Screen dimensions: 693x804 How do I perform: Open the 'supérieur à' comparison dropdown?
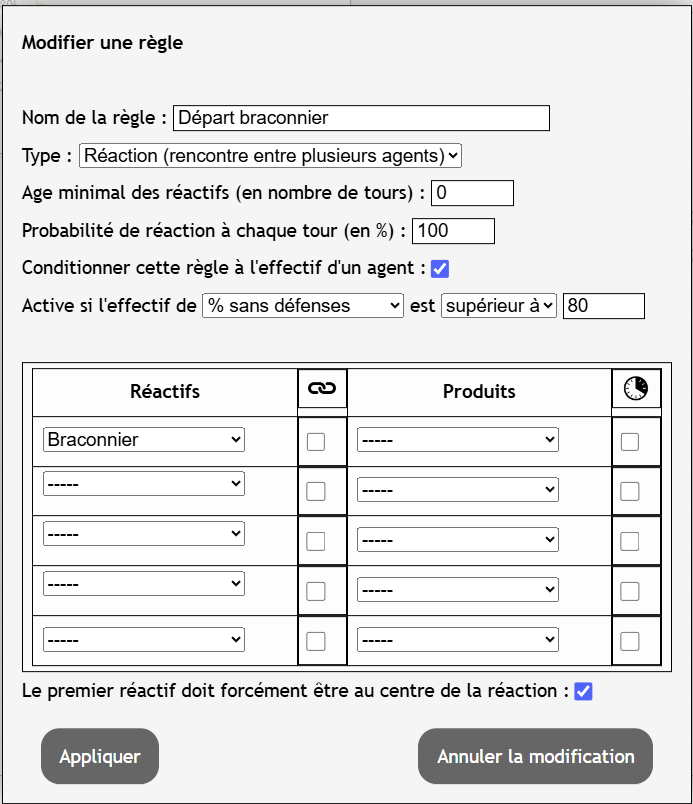[499, 306]
